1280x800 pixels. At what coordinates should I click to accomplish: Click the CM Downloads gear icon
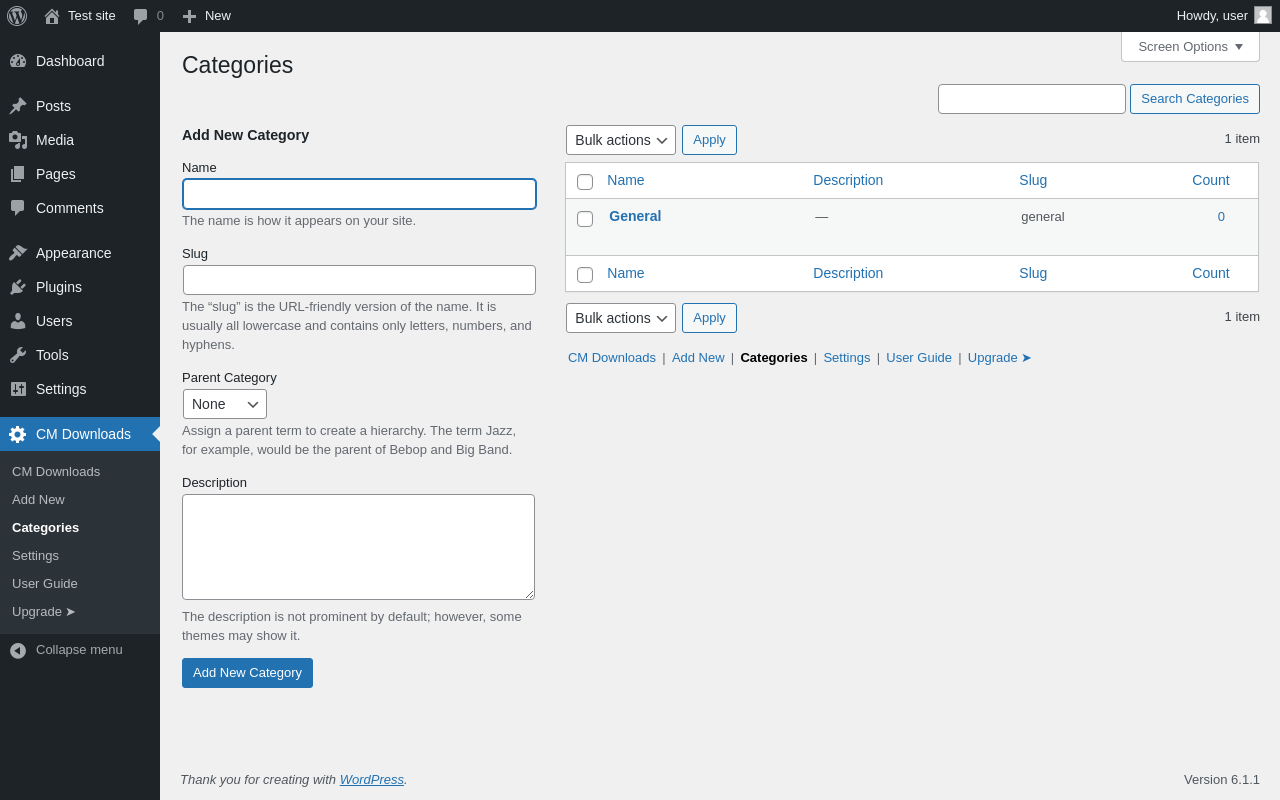coord(18,434)
